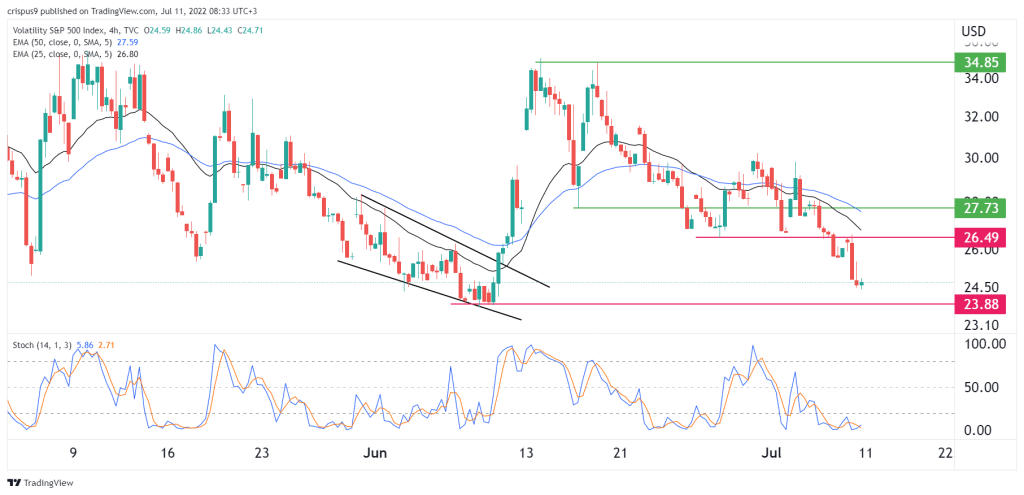Click the TradingView logo at bottom left
The image size is (1024, 495).
(40, 483)
